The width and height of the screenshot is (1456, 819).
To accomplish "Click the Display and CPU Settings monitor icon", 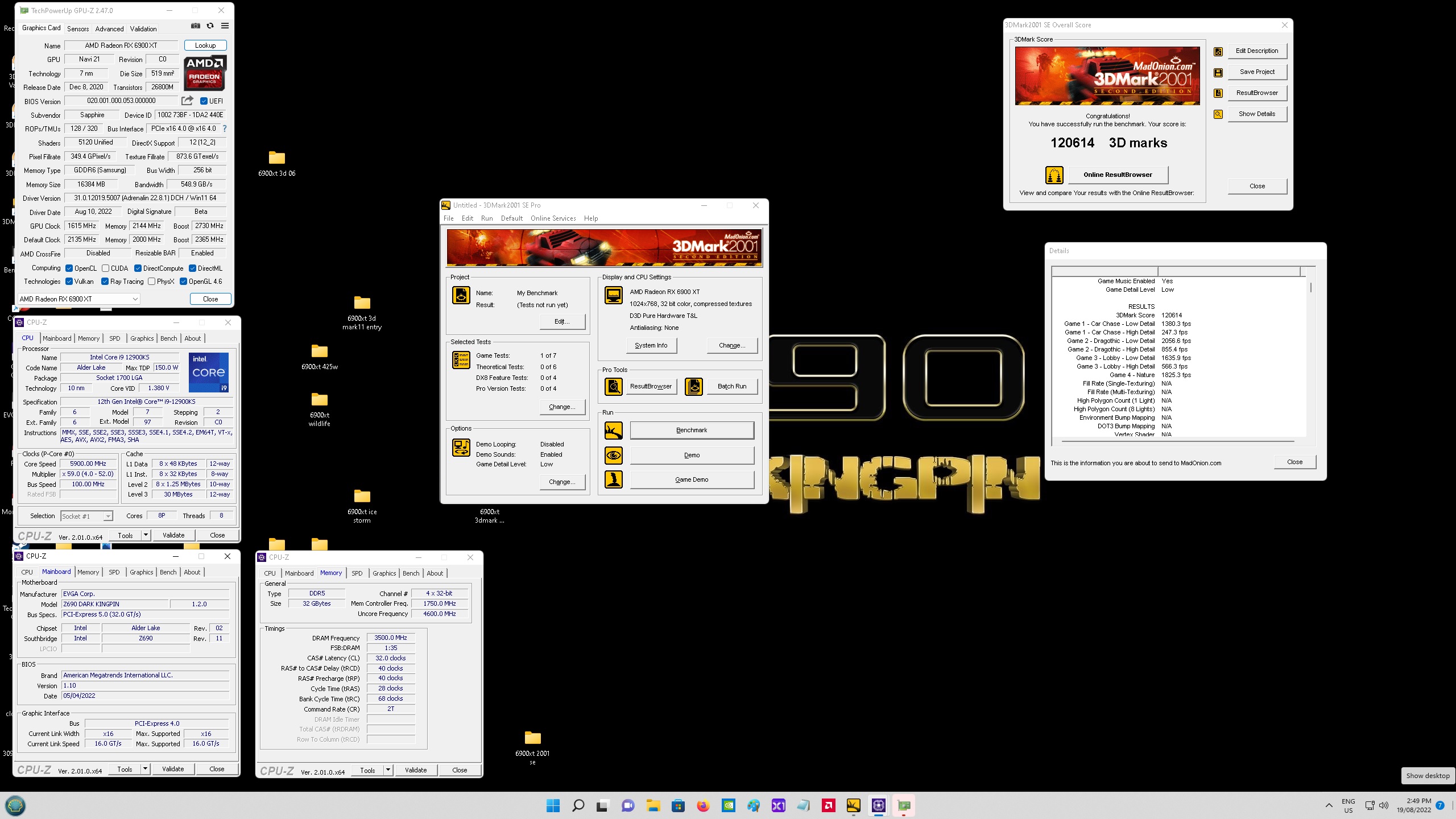I will click(x=613, y=295).
